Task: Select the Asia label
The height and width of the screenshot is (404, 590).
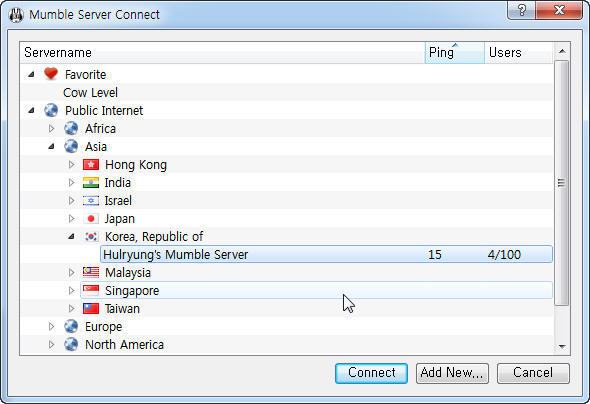Action: [96, 146]
